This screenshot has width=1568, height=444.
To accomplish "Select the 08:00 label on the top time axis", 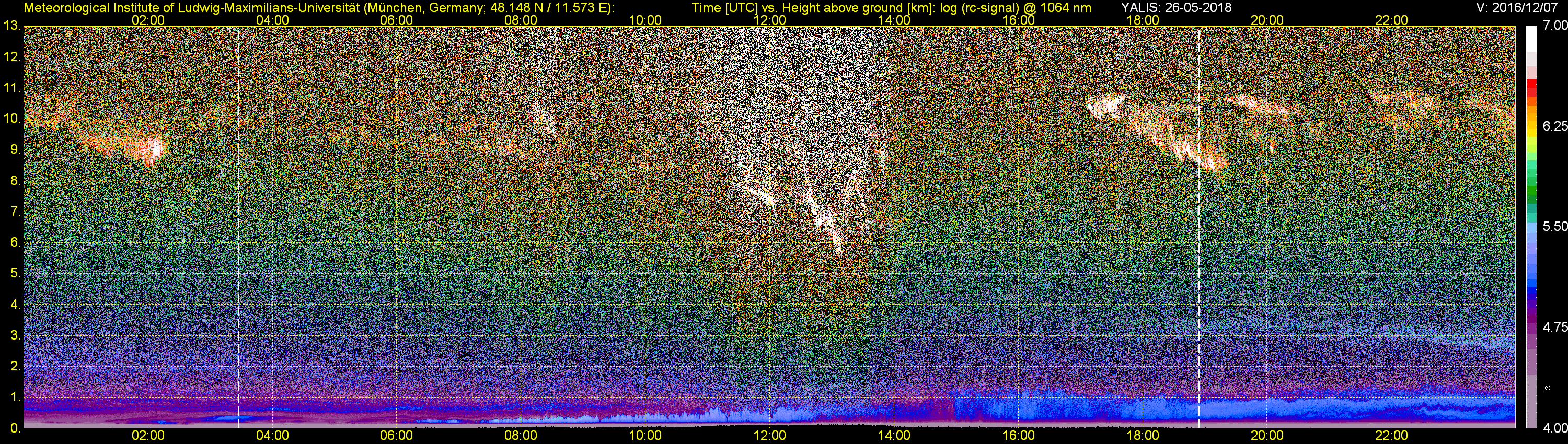I will point(521,20).
